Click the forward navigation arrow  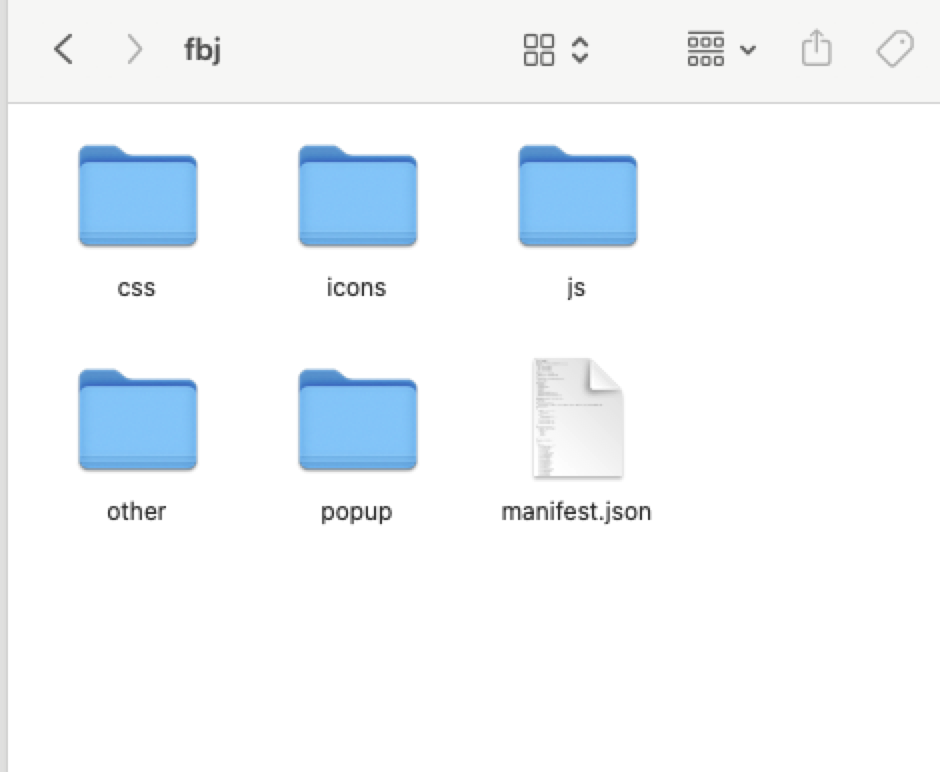(134, 49)
